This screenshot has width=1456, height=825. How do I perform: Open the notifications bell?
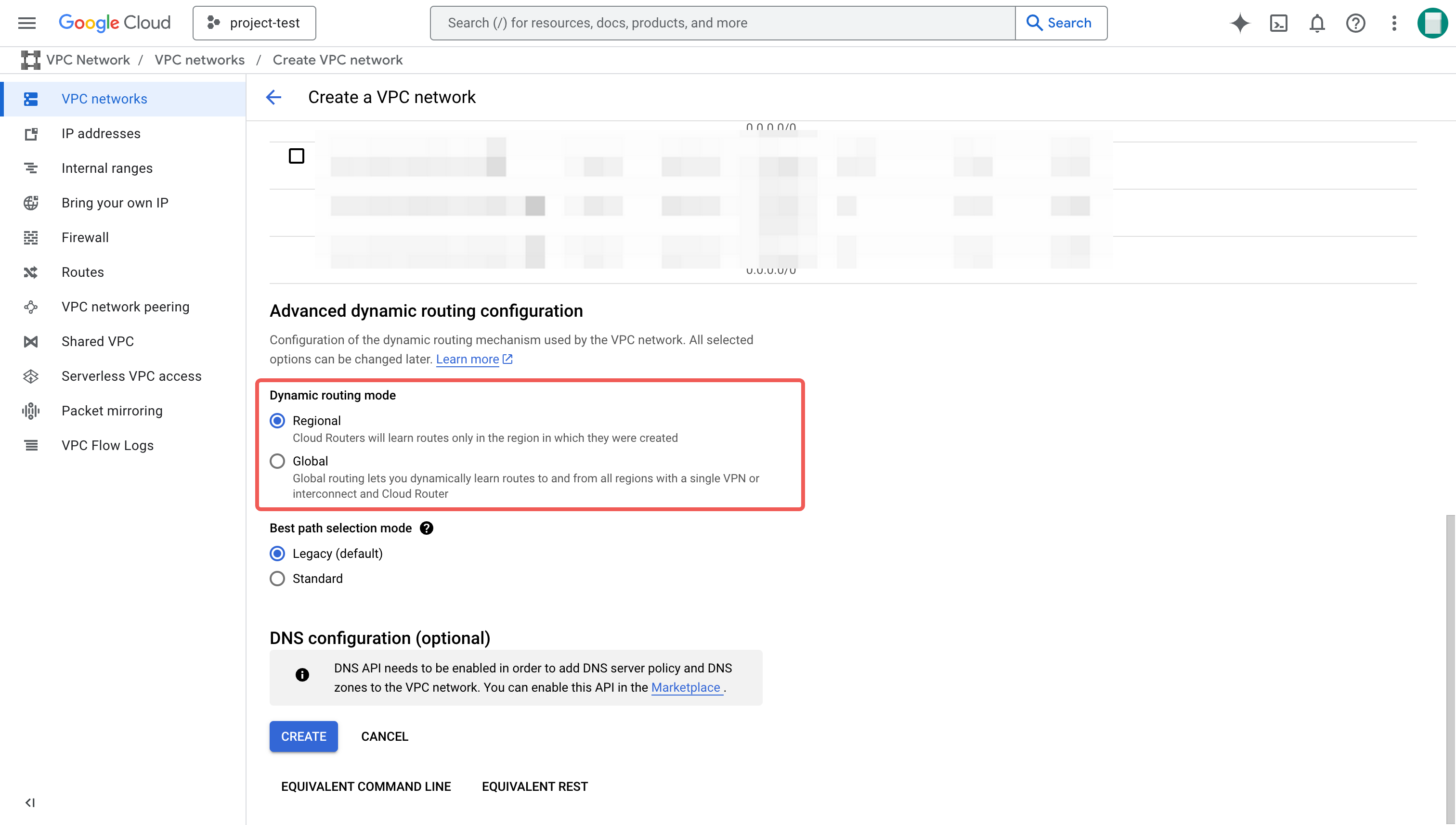(x=1317, y=23)
